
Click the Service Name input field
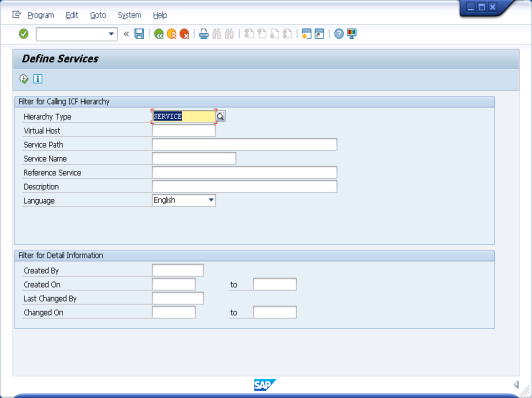pyautogui.click(x=194, y=158)
